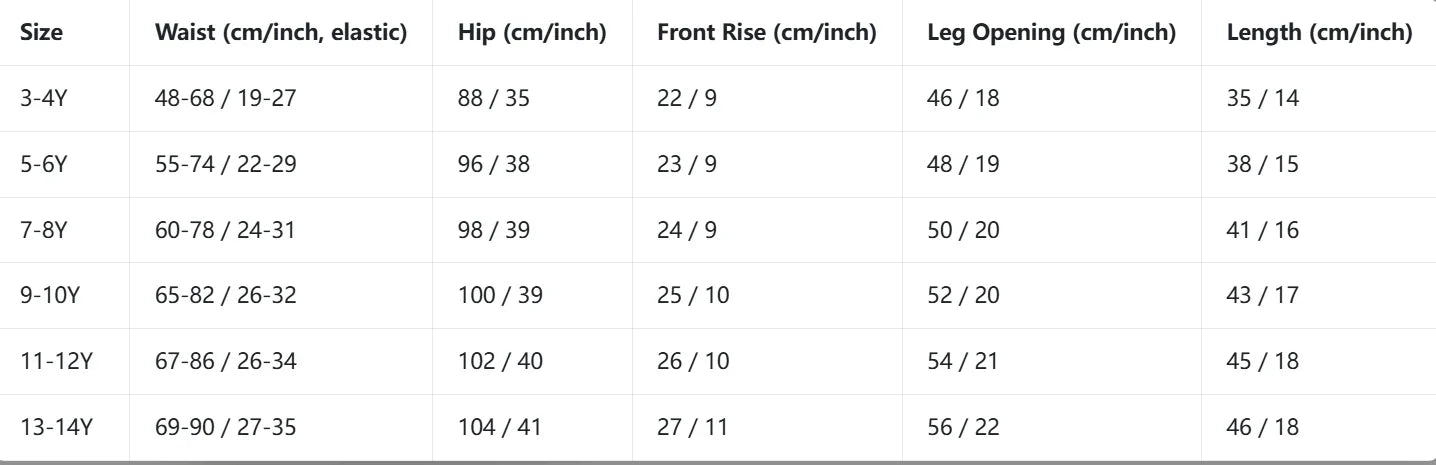
Task: Click length value 46 / 18
Action: coord(1263,428)
